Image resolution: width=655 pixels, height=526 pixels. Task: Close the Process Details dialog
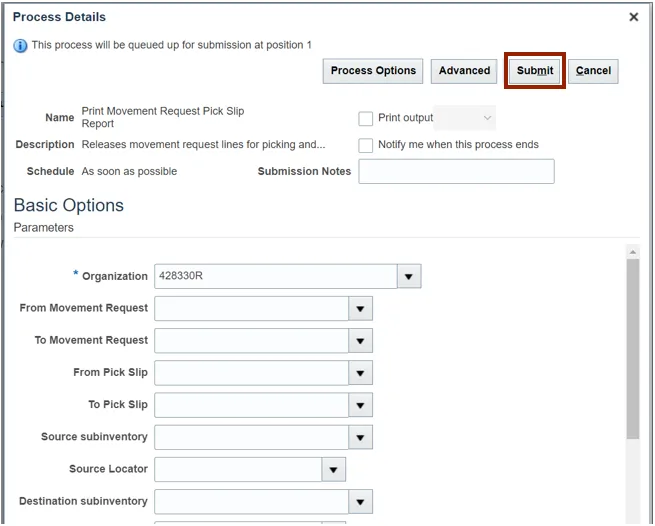coord(633,17)
